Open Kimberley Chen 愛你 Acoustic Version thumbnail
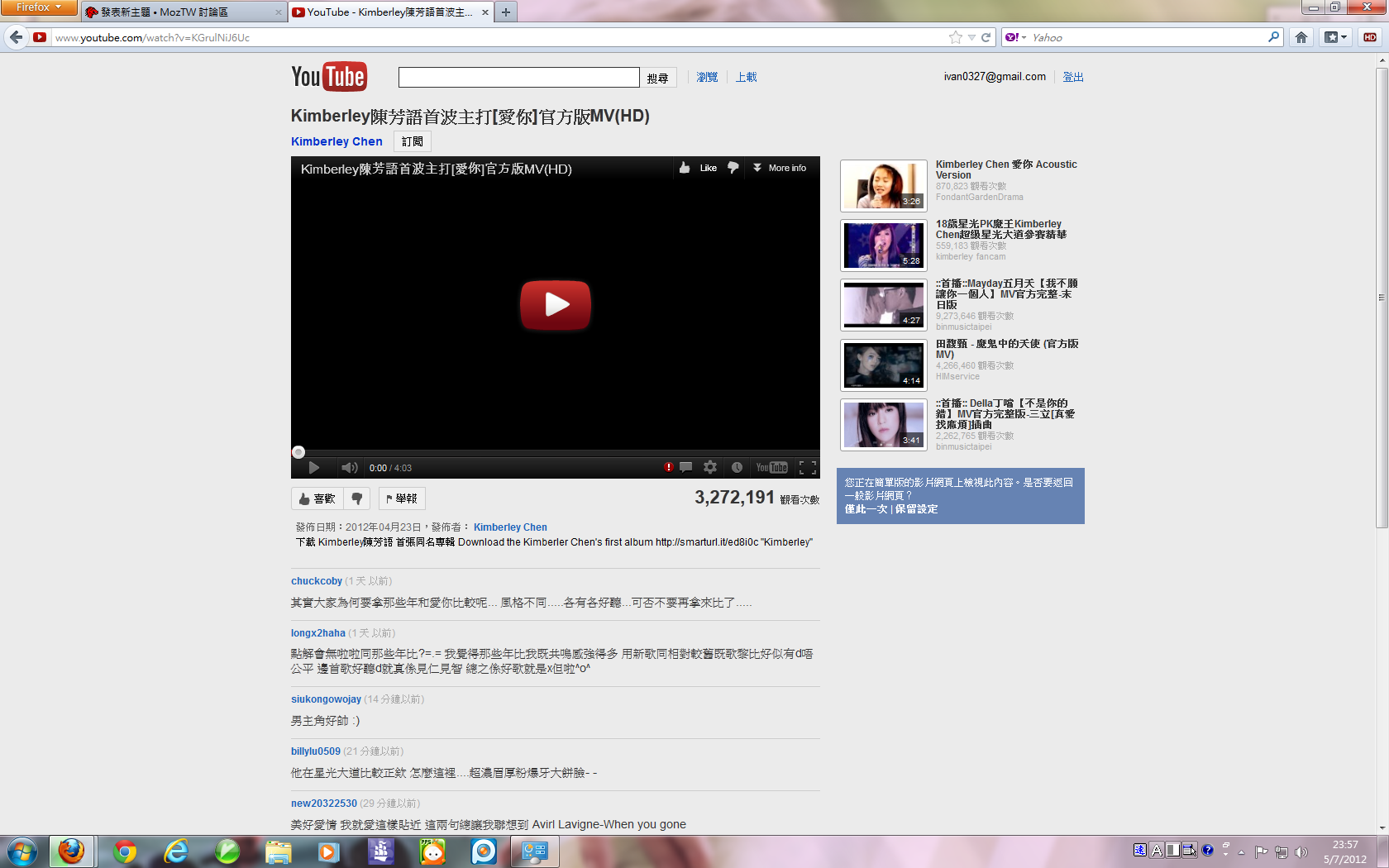The height and width of the screenshot is (868, 1389). pos(884,185)
